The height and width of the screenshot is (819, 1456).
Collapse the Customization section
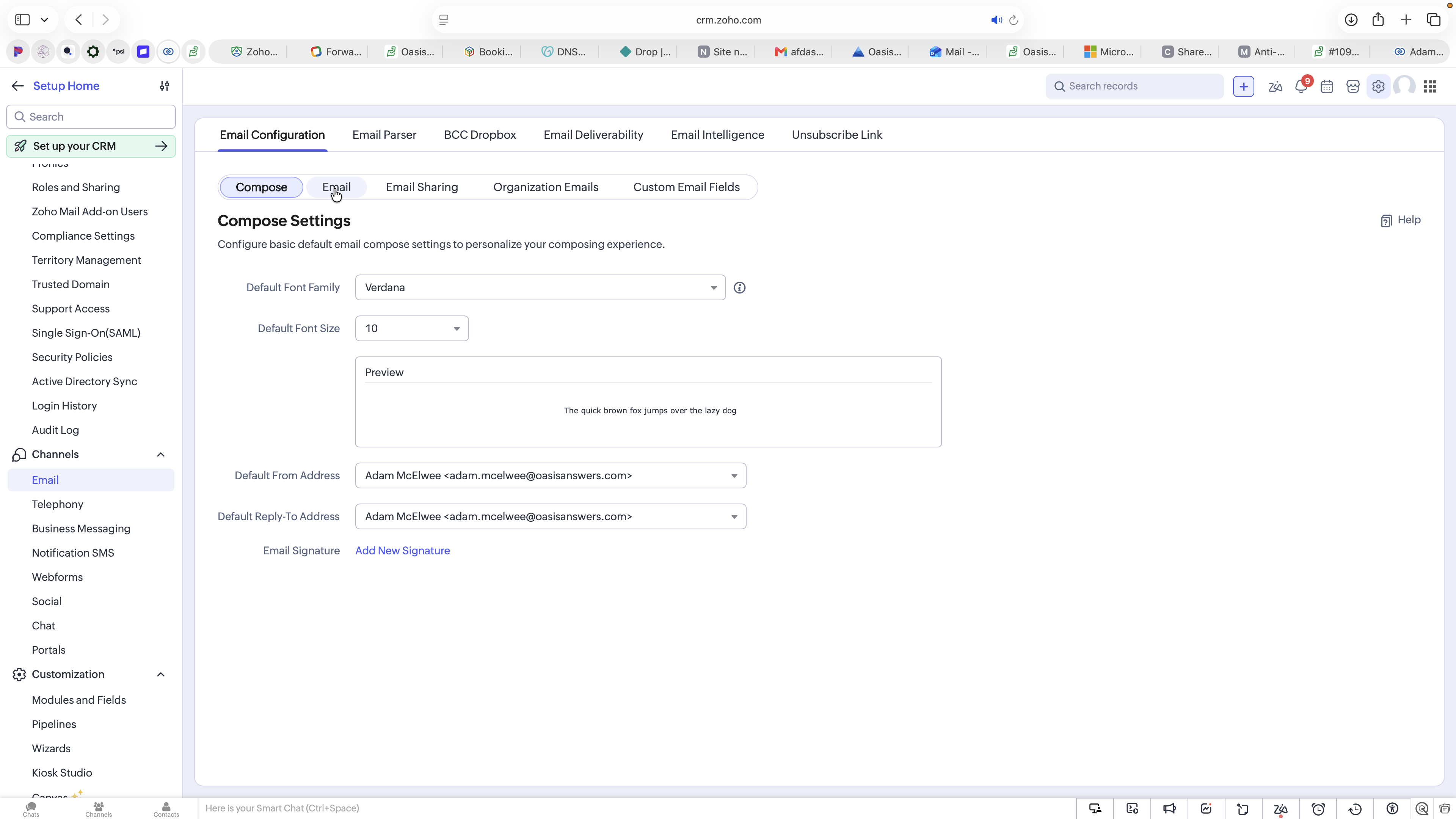coord(160,674)
